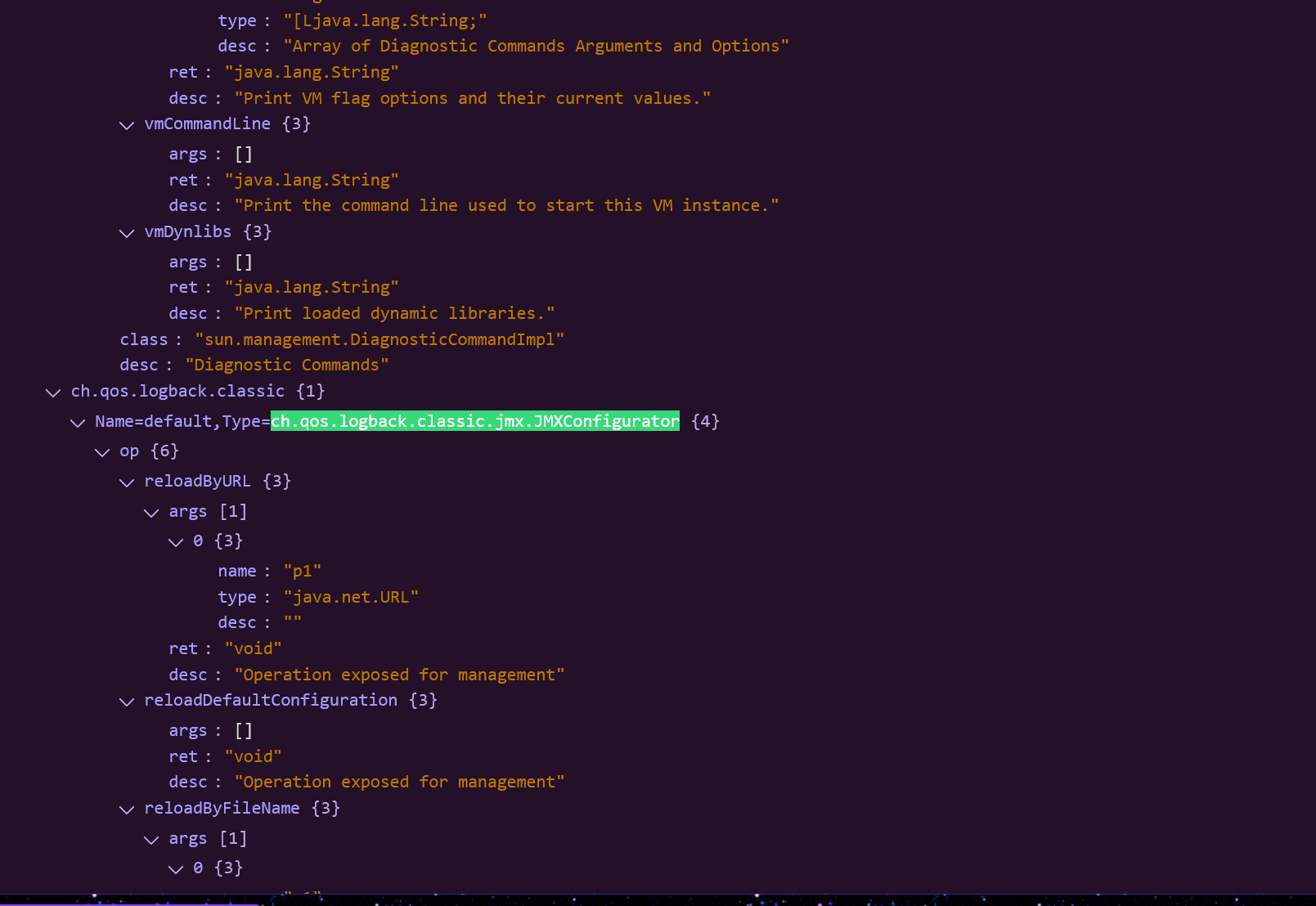Click "Print loaded dynamic libraries." description

[x=394, y=313]
